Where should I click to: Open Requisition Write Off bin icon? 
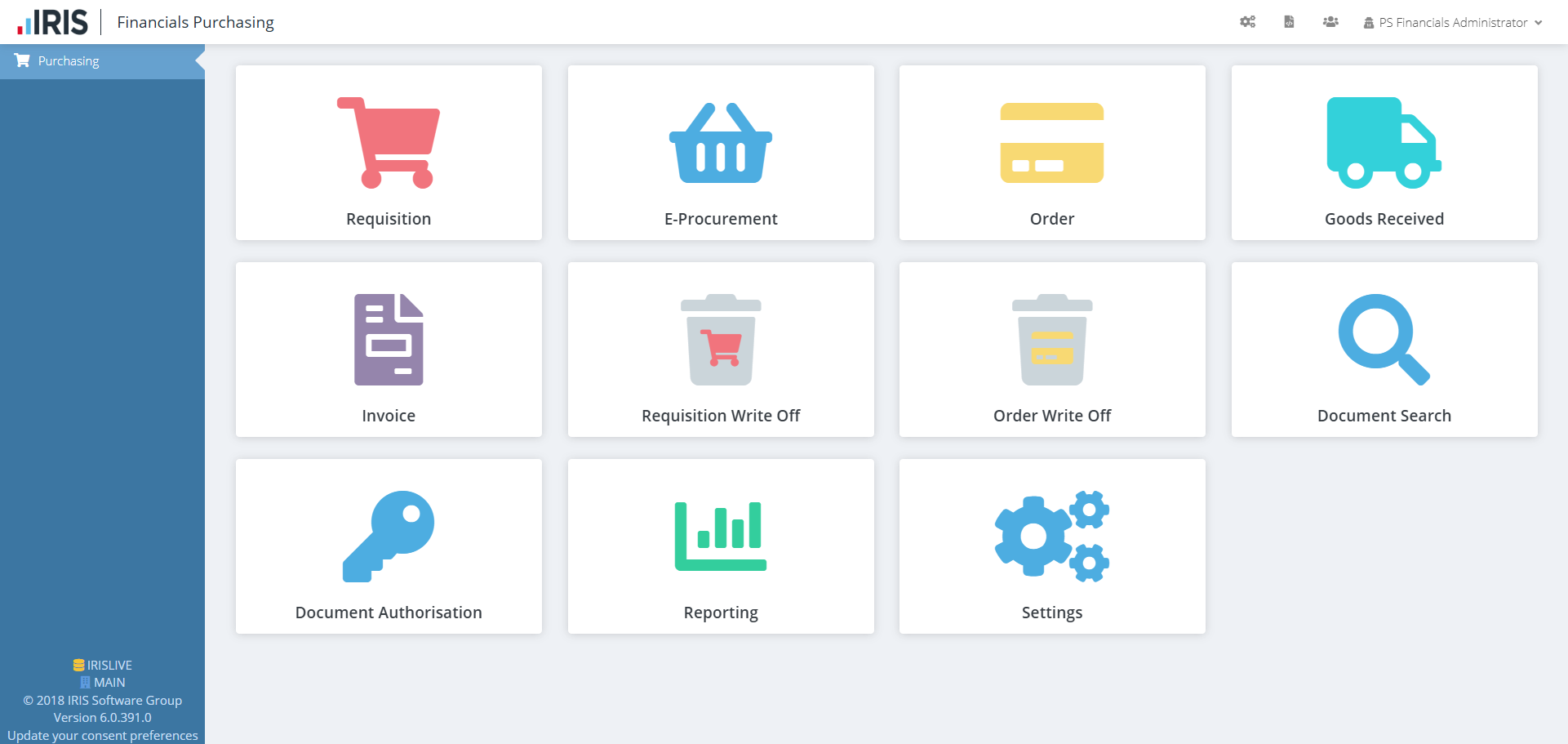point(721,340)
